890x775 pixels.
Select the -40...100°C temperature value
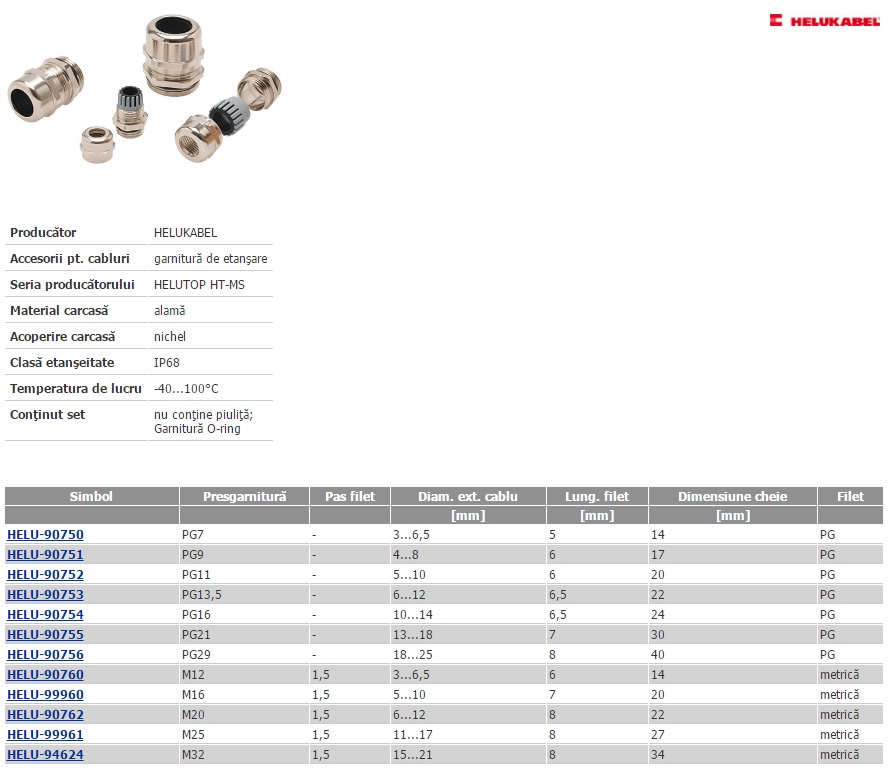click(186, 389)
